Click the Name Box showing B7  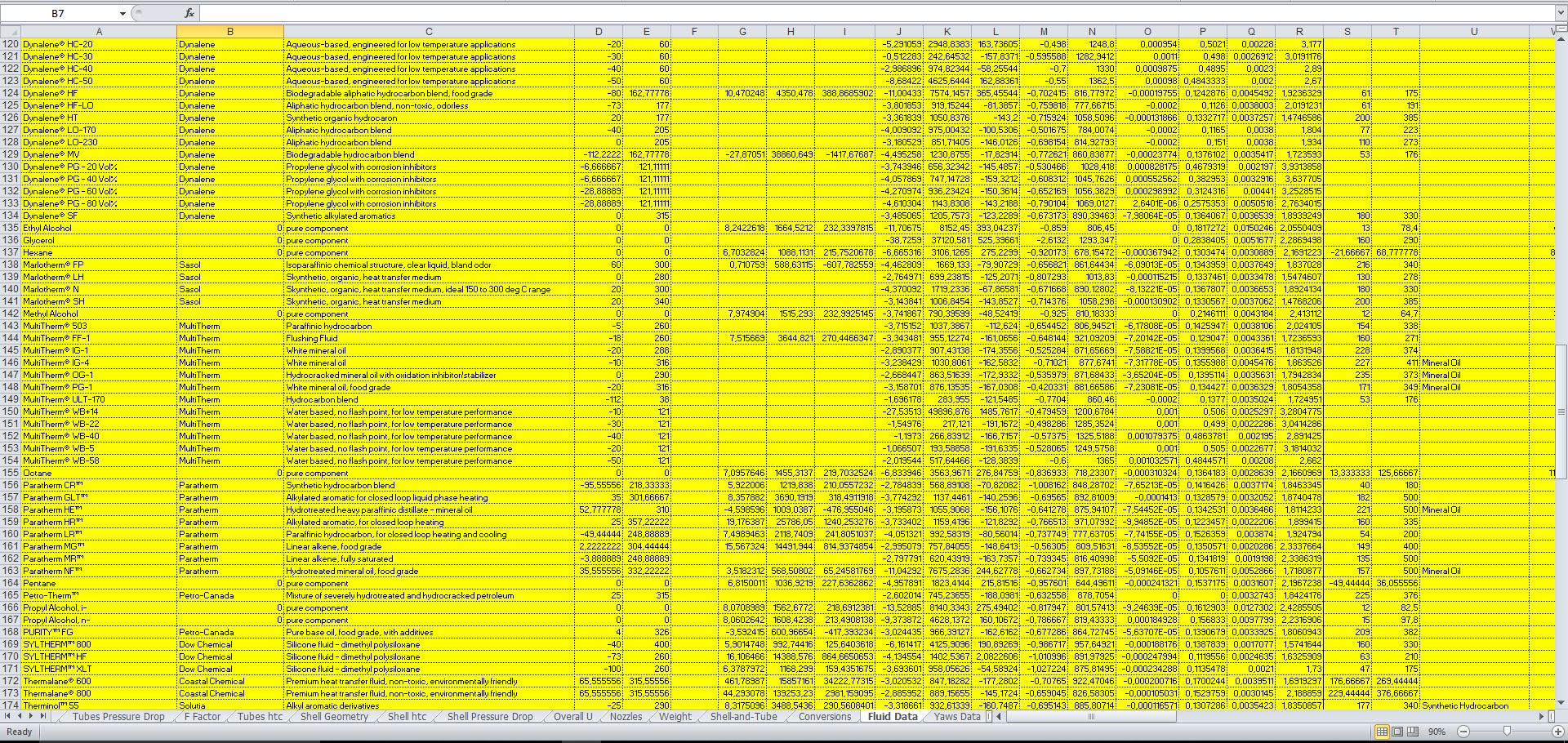click(x=59, y=13)
